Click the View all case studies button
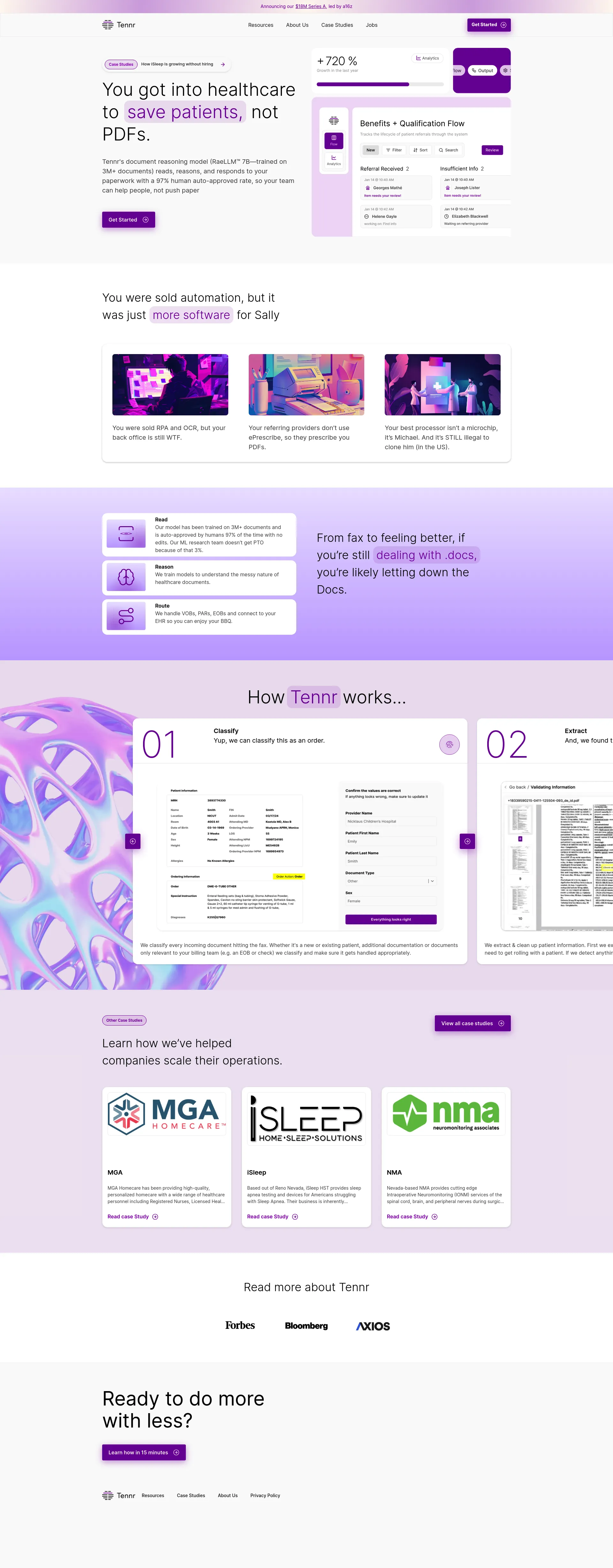The height and width of the screenshot is (1568, 613). (x=473, y=1023)
